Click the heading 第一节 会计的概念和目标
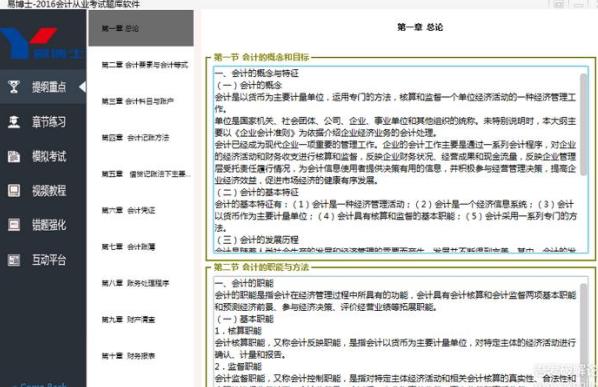Screen dimensions: 598x387 (261, 57)
